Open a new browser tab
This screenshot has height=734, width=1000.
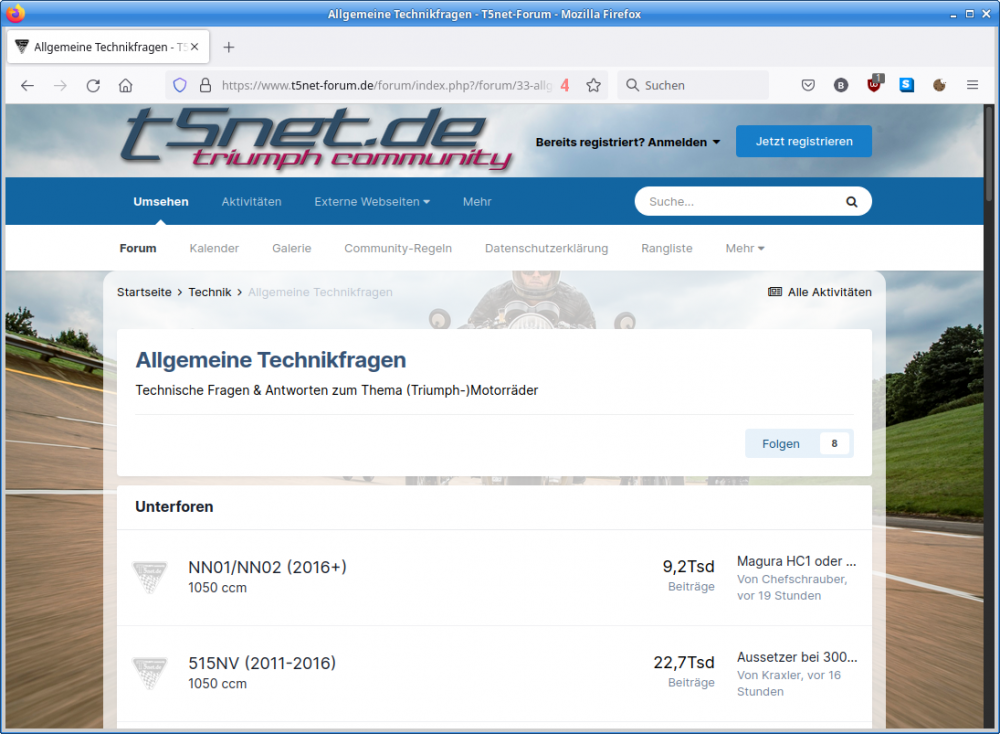(x=229, y=47)
